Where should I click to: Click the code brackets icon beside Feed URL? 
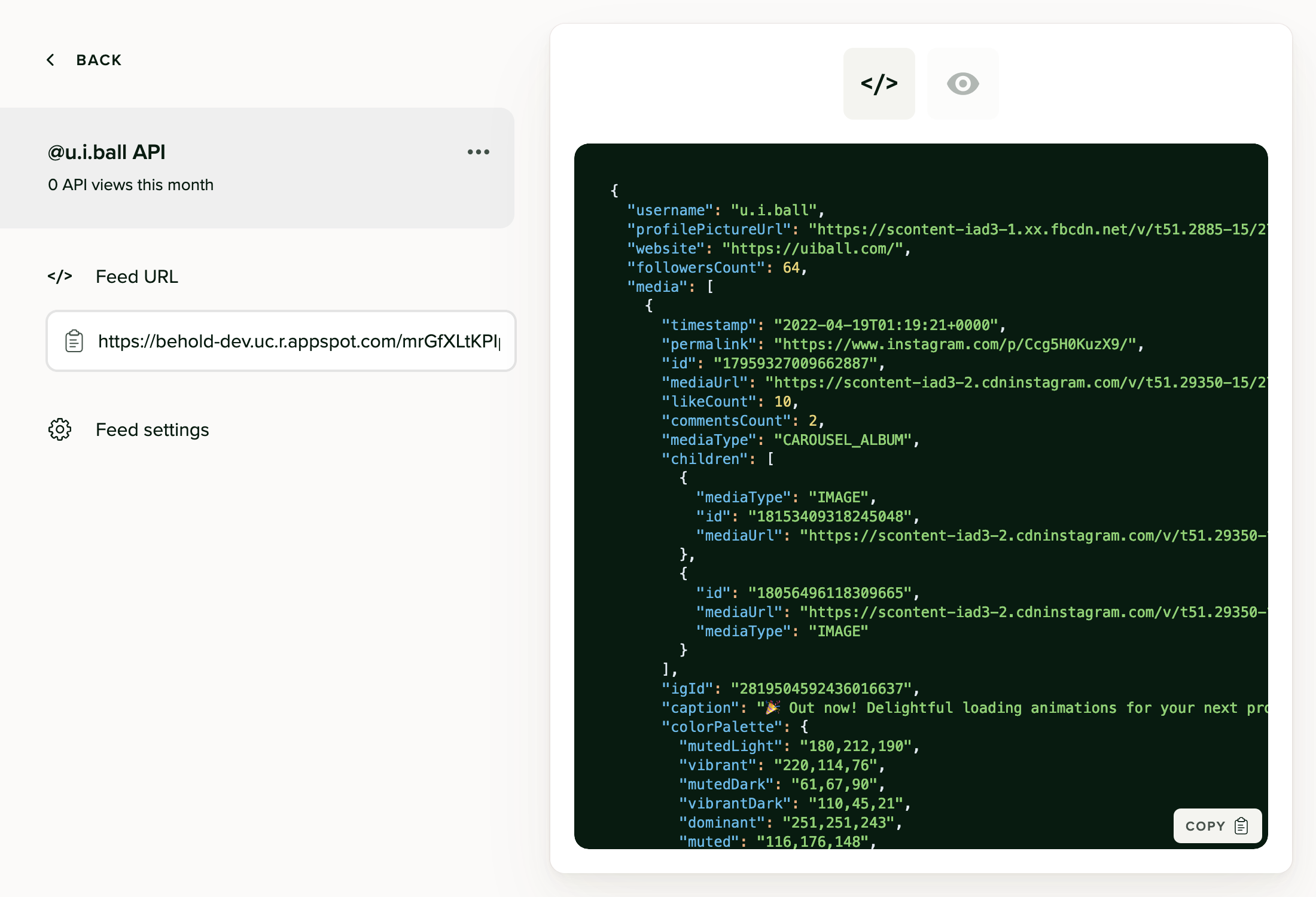60,276
